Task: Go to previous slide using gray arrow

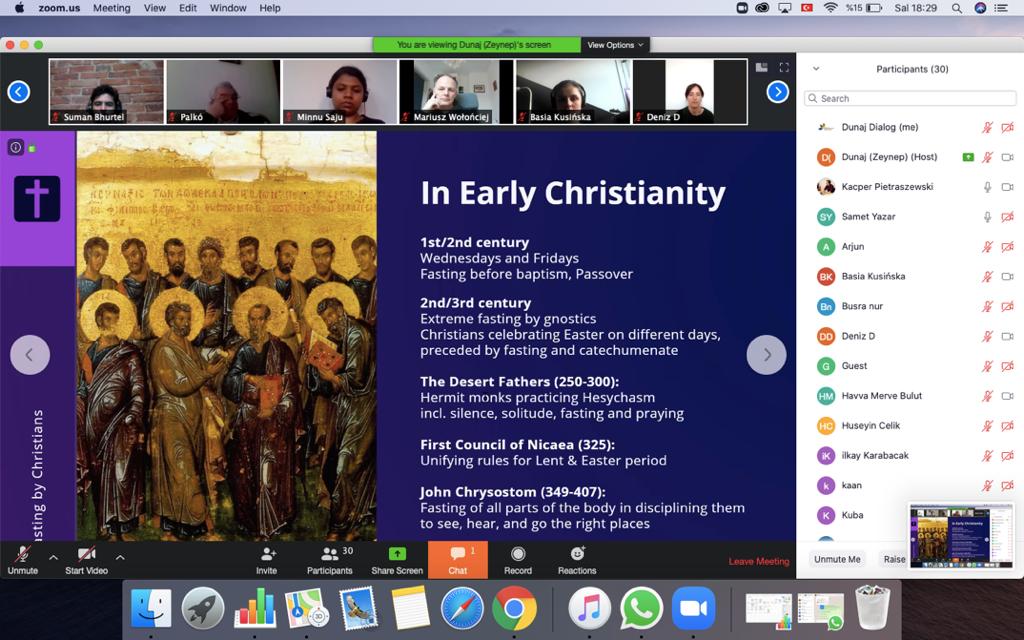Action: [x=29, y=355]
